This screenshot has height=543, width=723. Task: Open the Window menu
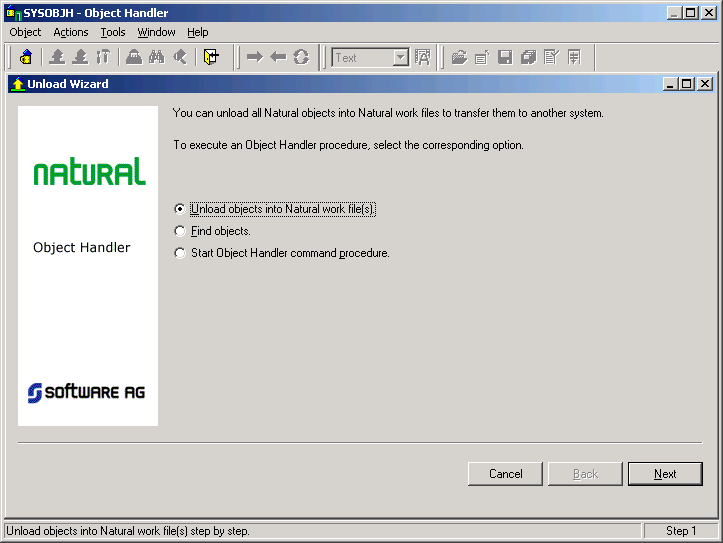click(x=156, y=32)
